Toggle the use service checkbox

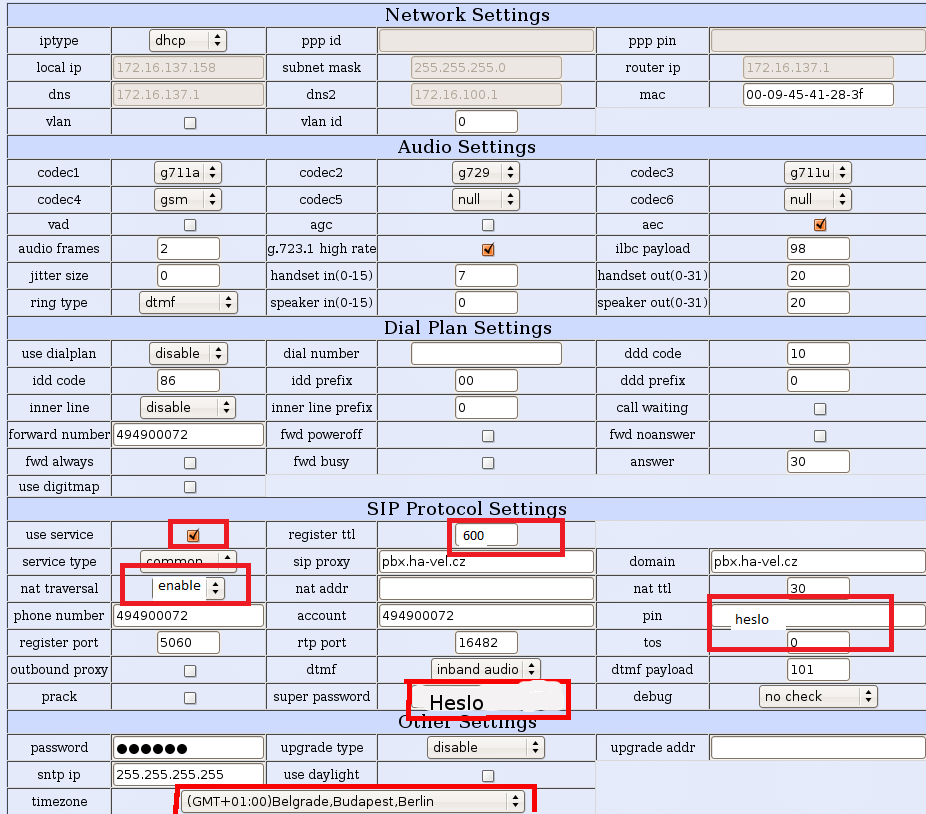(193, 535)
